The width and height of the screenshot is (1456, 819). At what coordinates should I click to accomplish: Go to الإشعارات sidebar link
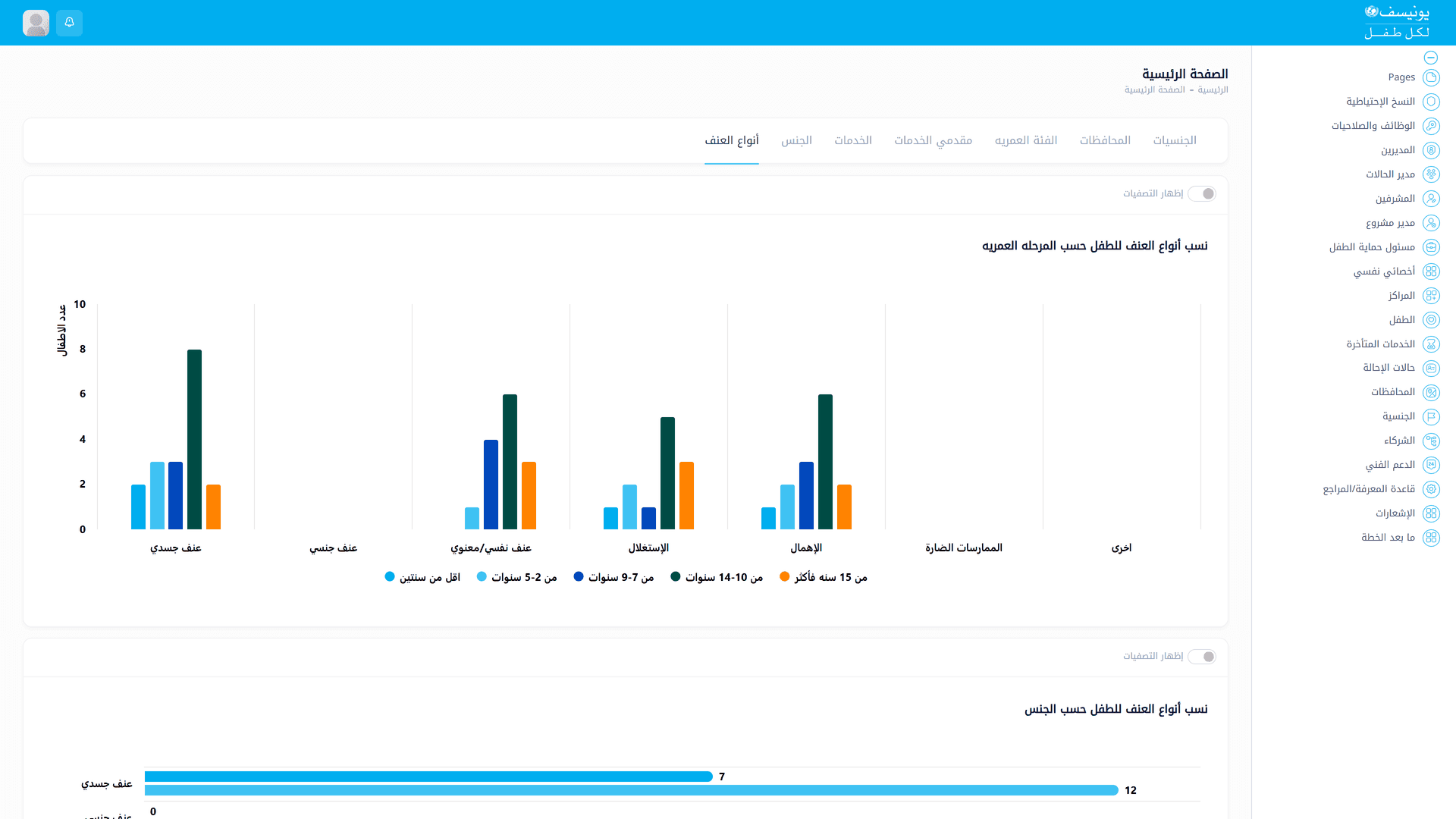(x=1395, y=513)
